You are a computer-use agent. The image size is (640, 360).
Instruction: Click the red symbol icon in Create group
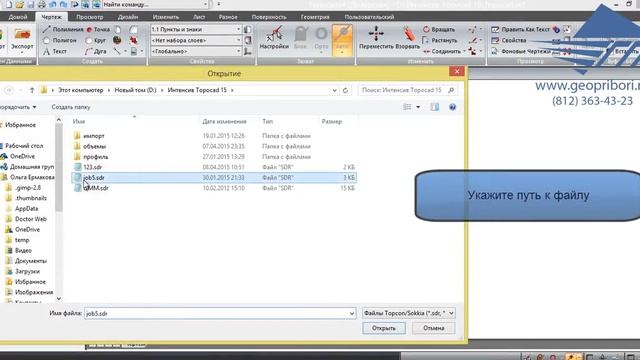pos(133,40)
